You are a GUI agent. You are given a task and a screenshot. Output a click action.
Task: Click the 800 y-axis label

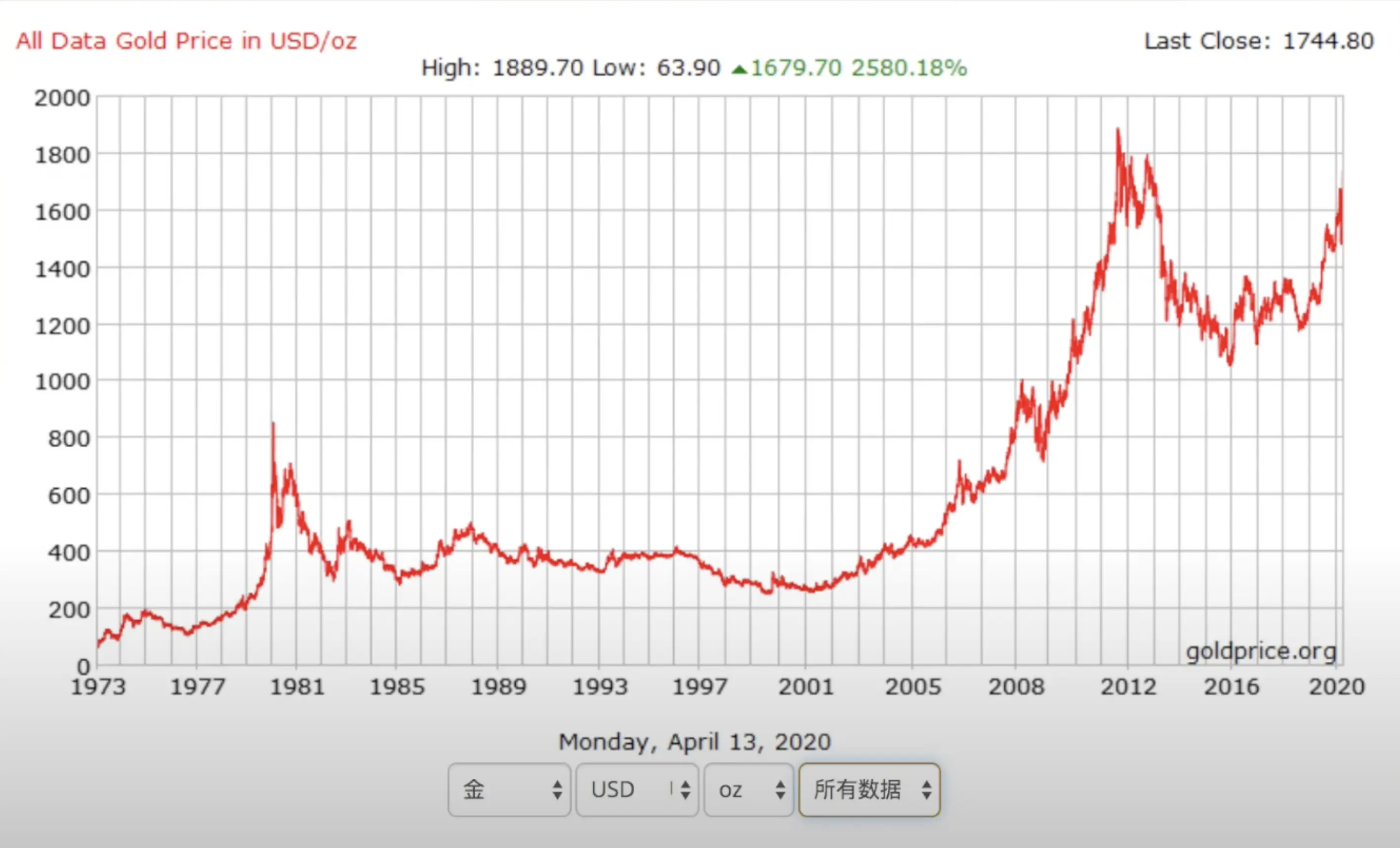click(x=69, y=439)
